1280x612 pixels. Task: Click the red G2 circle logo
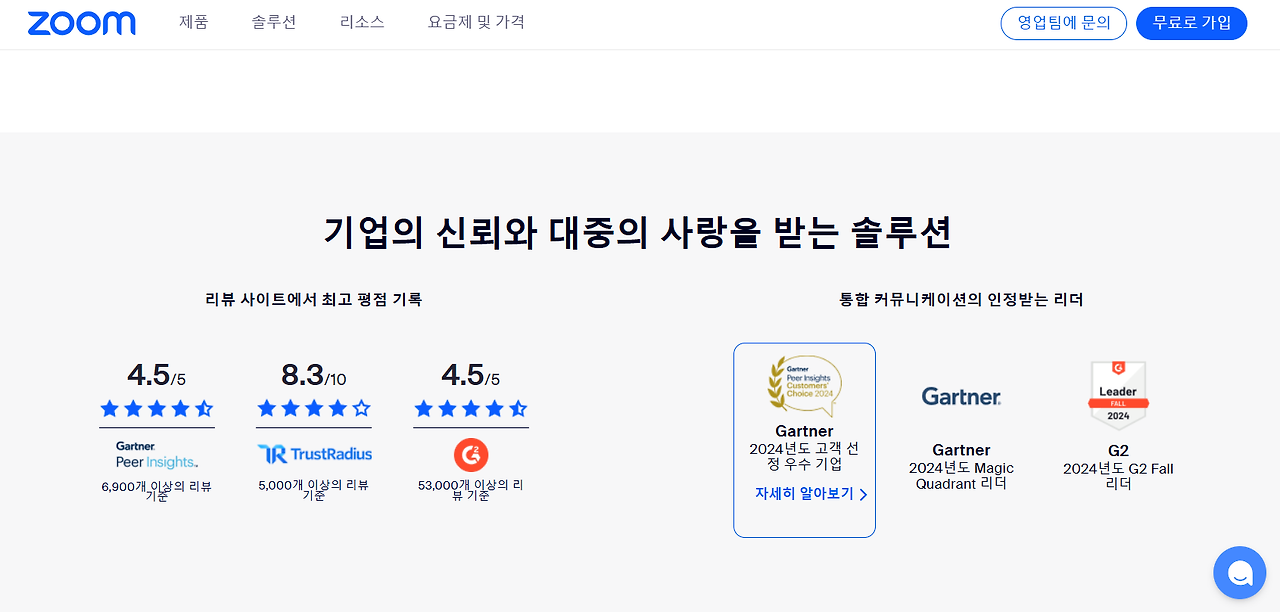pos(471,455)
